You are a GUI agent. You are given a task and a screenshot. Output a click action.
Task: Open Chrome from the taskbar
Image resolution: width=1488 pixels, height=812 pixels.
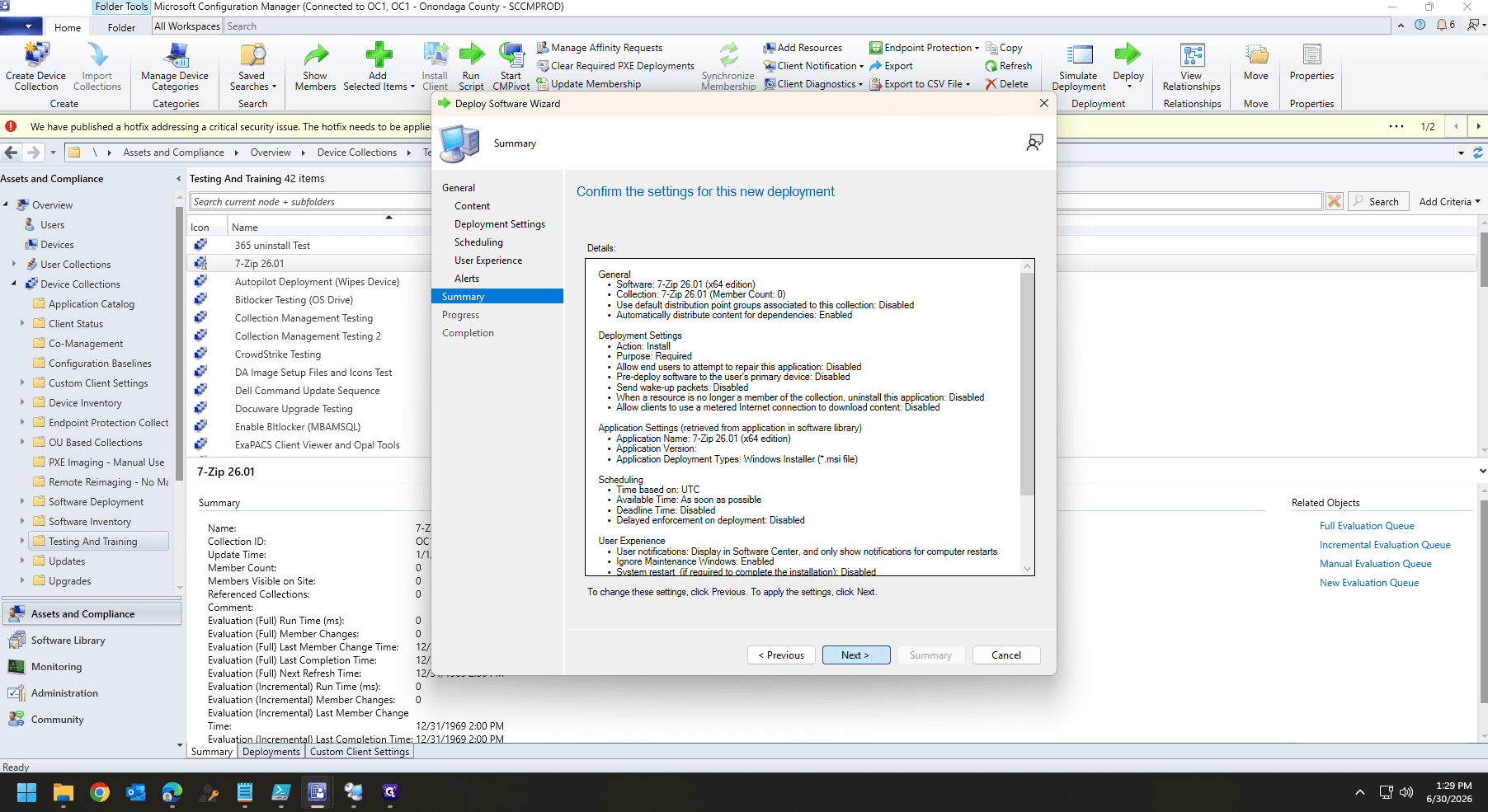point(100,792)
